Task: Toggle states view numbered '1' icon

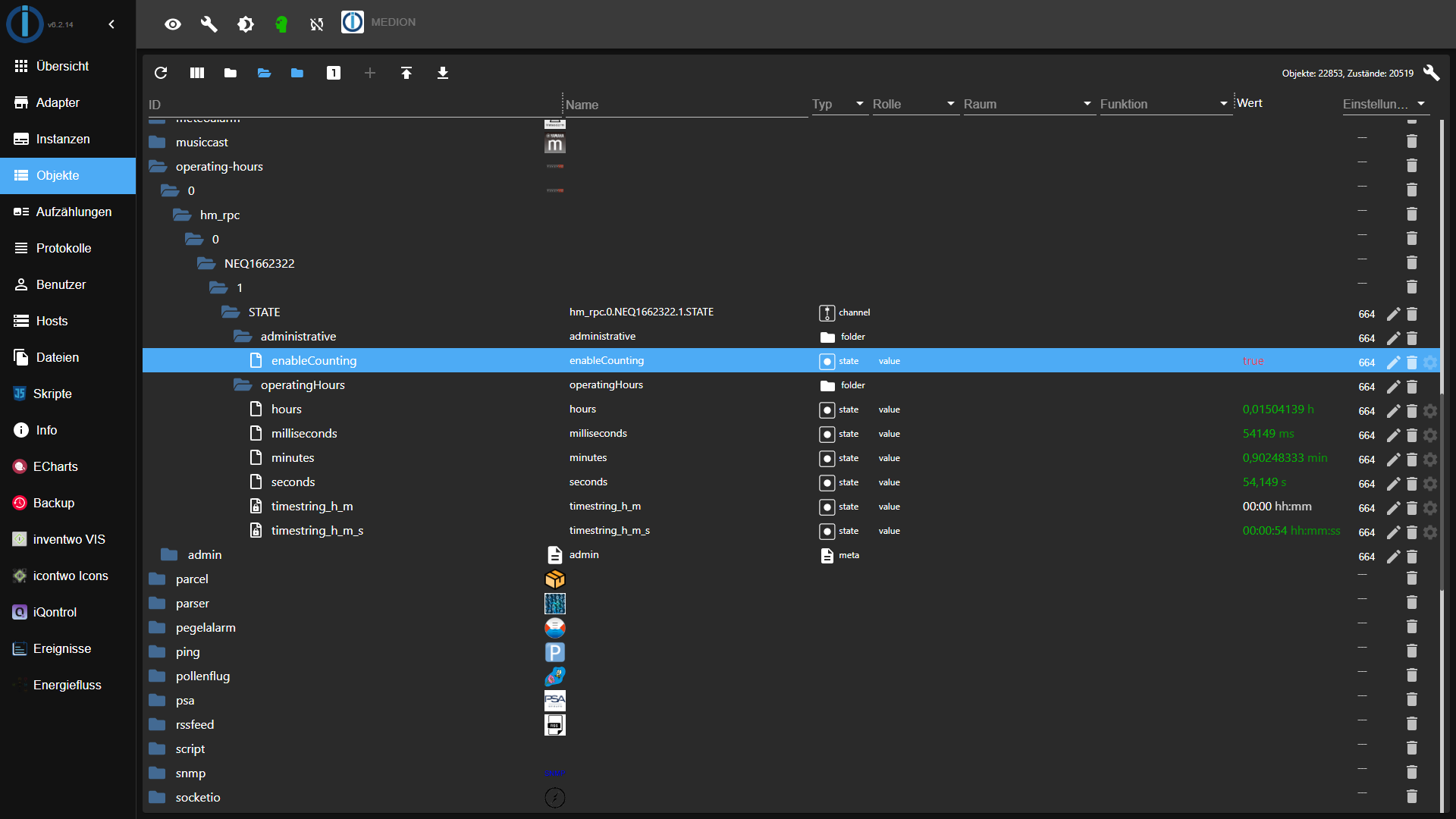Action: point(334,73)
